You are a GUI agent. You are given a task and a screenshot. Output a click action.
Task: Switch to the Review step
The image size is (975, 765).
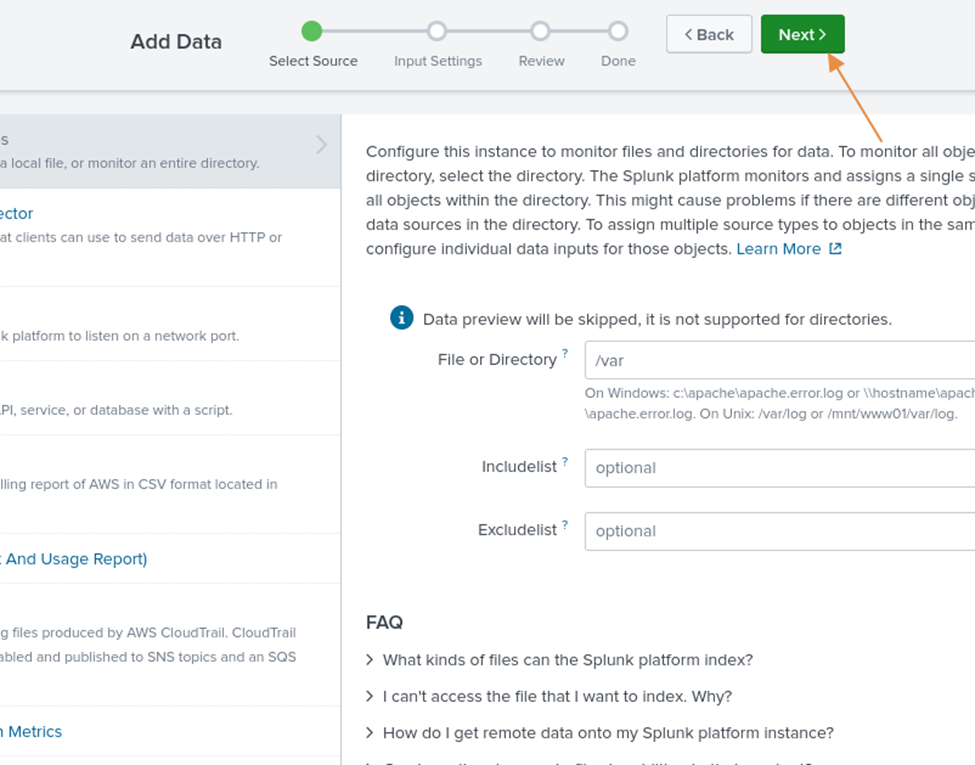540,31
